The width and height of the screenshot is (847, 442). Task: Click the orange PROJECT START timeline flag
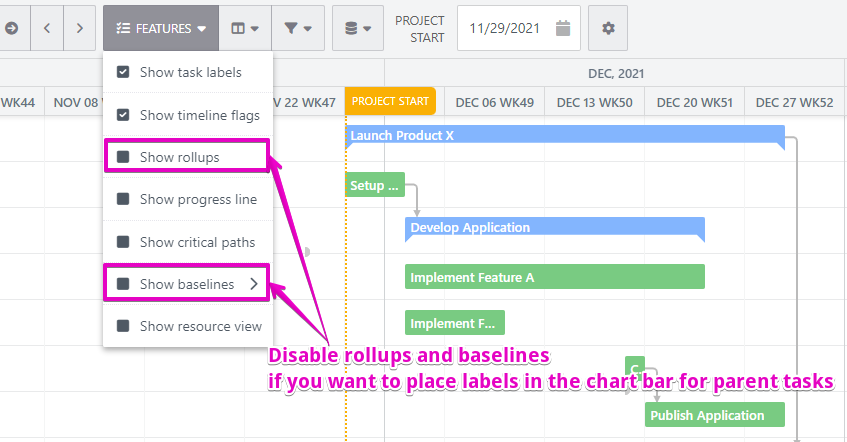coord(390,102)
